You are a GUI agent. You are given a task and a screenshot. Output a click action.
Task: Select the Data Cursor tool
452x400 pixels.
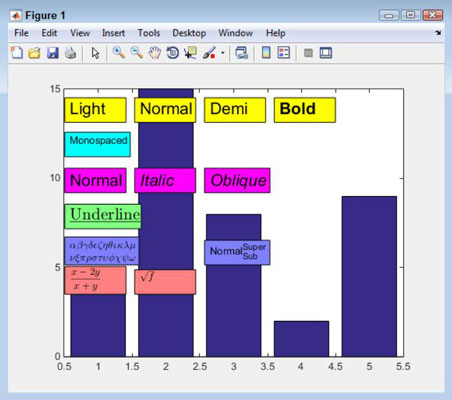tap(190, 53)
